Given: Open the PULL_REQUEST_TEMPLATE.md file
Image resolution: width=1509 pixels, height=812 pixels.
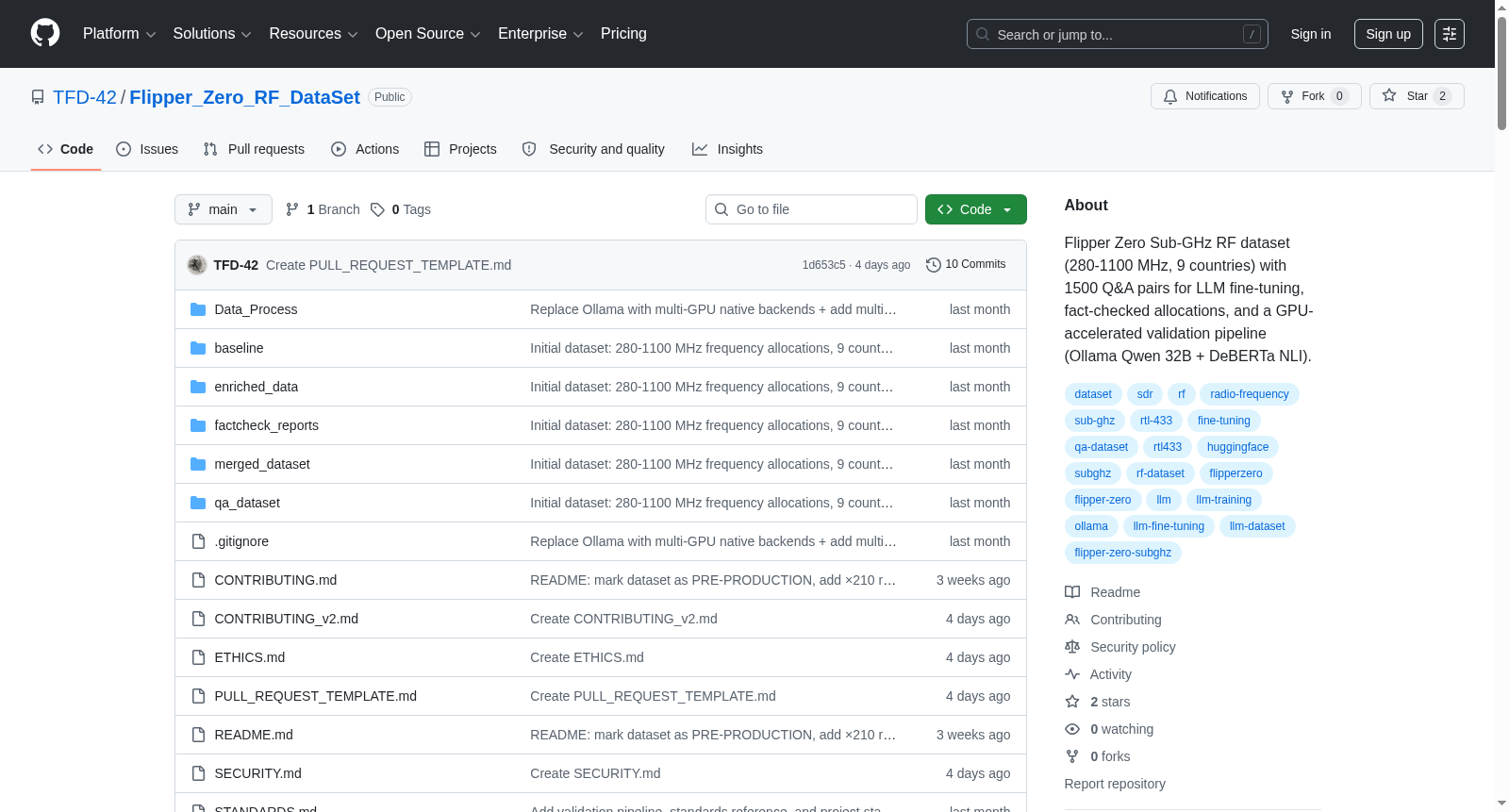Looking at the screenshot, I should coord(315,696).
